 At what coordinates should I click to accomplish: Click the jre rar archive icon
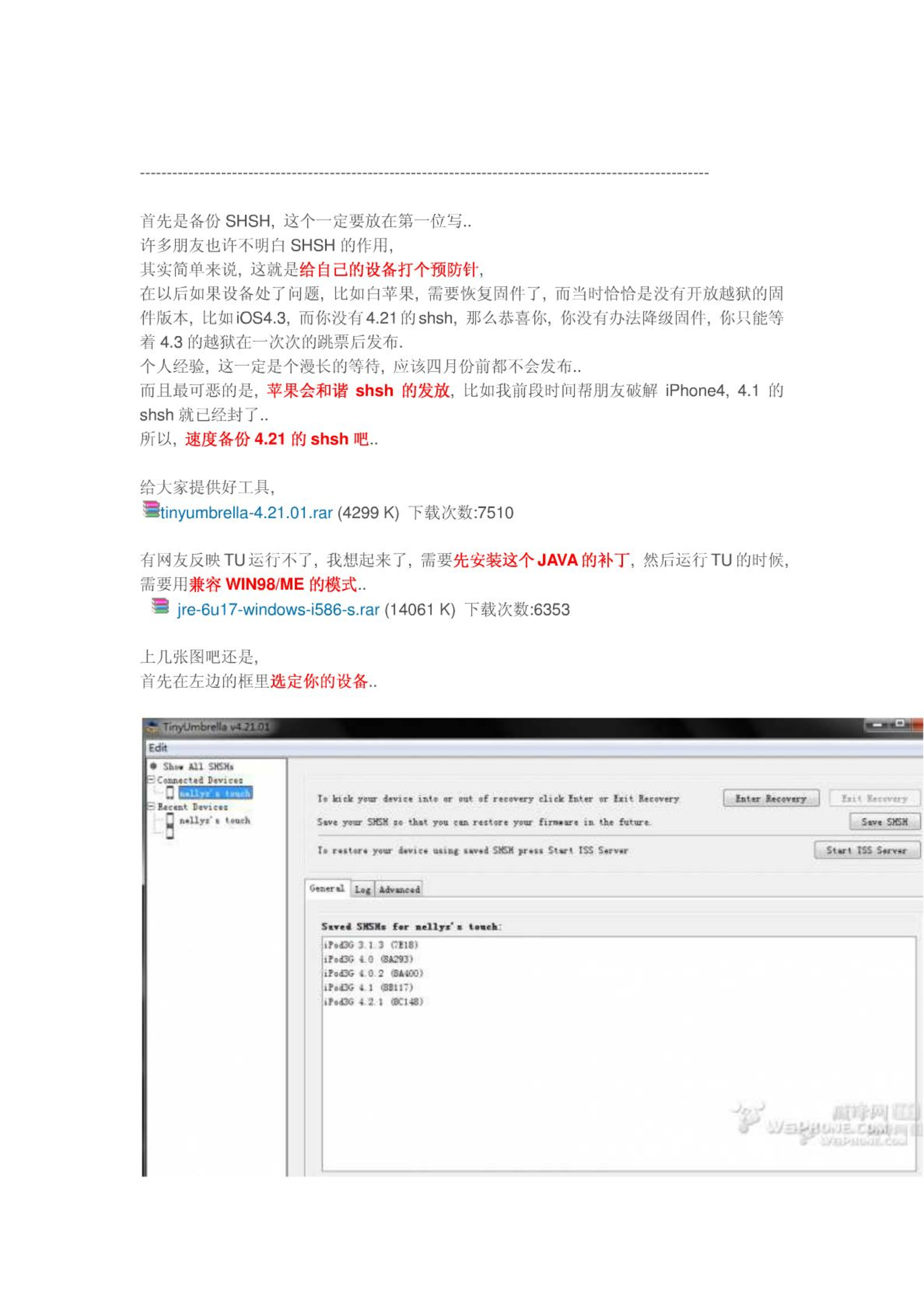click(160, 606)
